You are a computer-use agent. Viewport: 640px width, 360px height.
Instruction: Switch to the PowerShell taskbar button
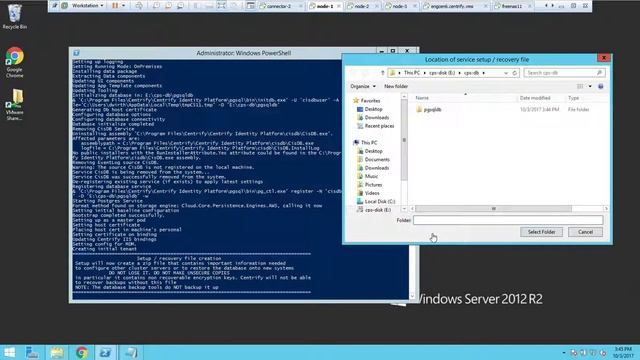click(x=106, y=352)
